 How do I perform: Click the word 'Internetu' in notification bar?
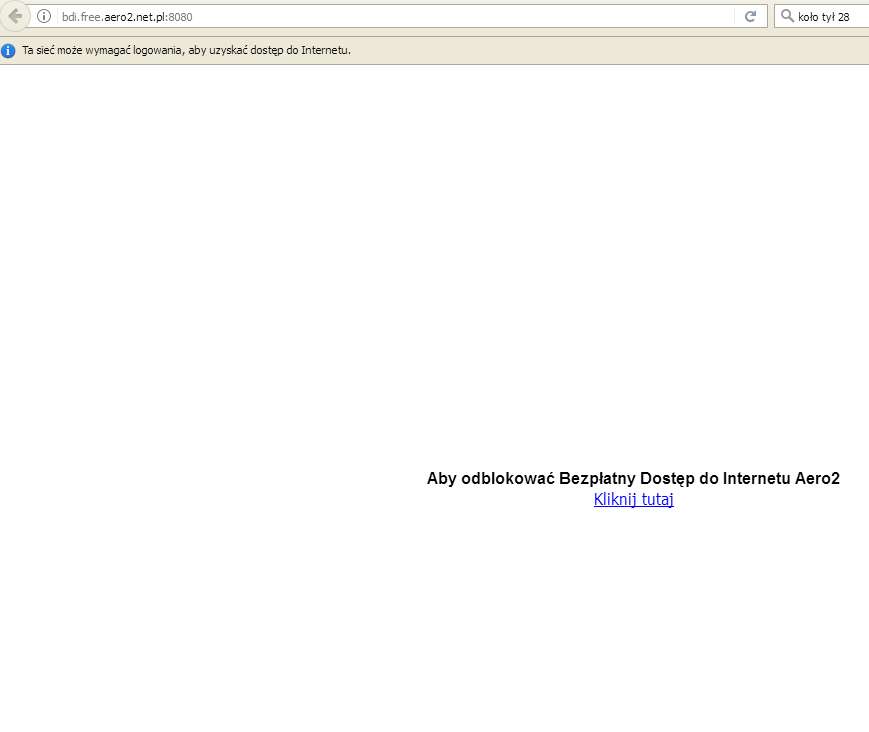[x=325, y=51]
